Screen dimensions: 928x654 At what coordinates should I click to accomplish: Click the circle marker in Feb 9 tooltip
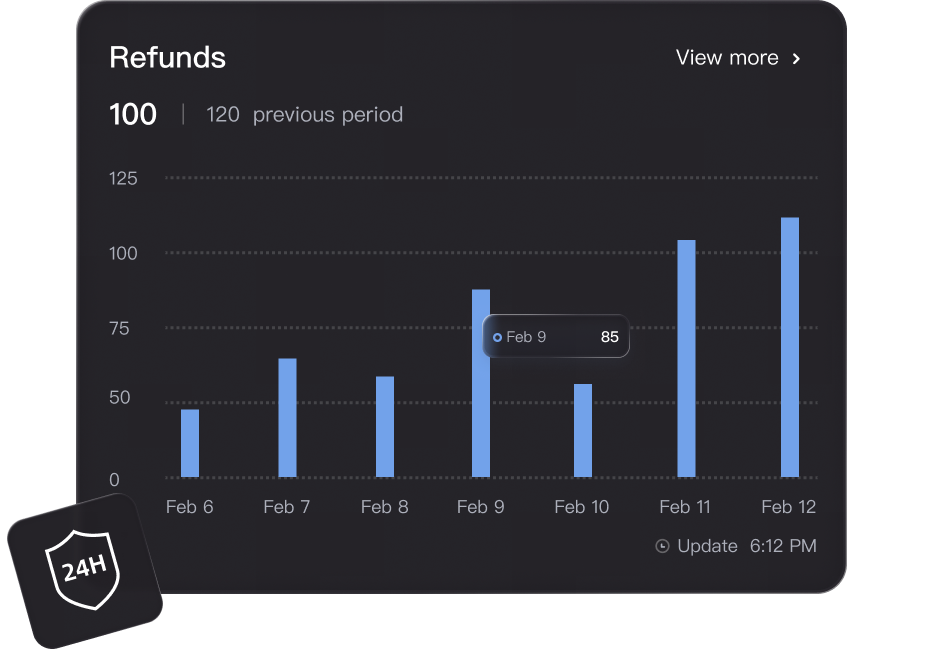tap(498, 337)
